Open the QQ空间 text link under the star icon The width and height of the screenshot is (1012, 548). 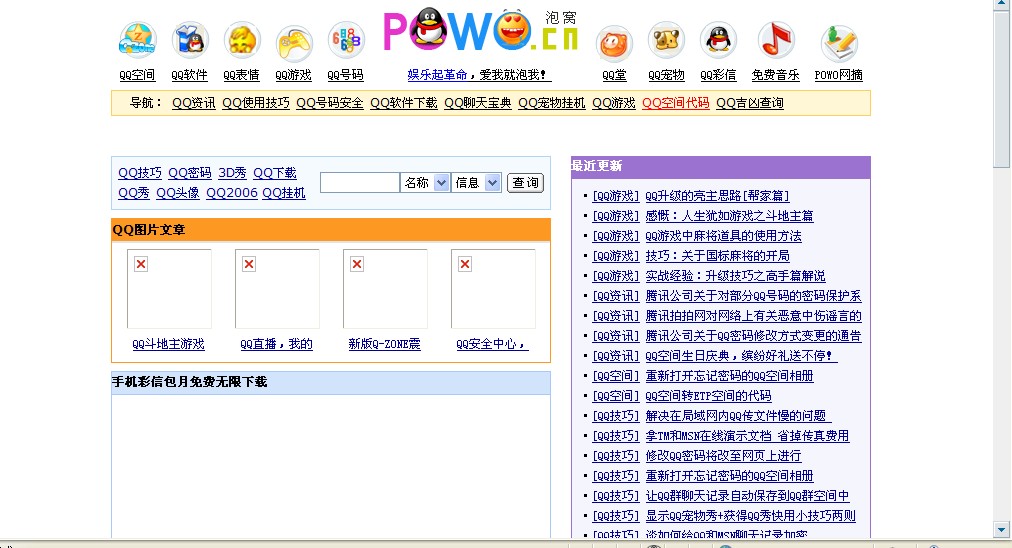137,75
